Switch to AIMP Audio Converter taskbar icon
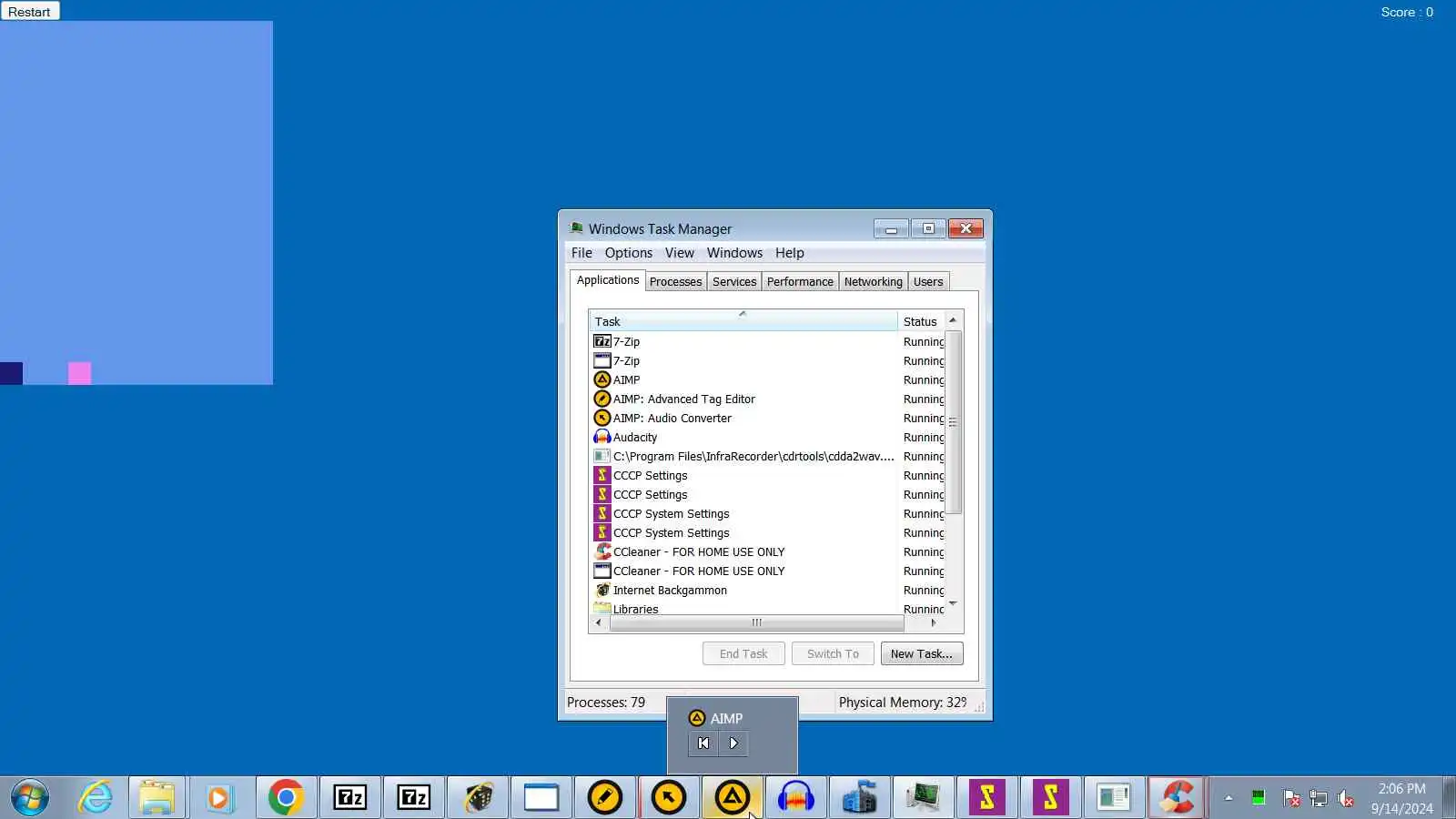Image resolution: width=1456 pixels, height=819 pixels. click(x=669, y=798)
